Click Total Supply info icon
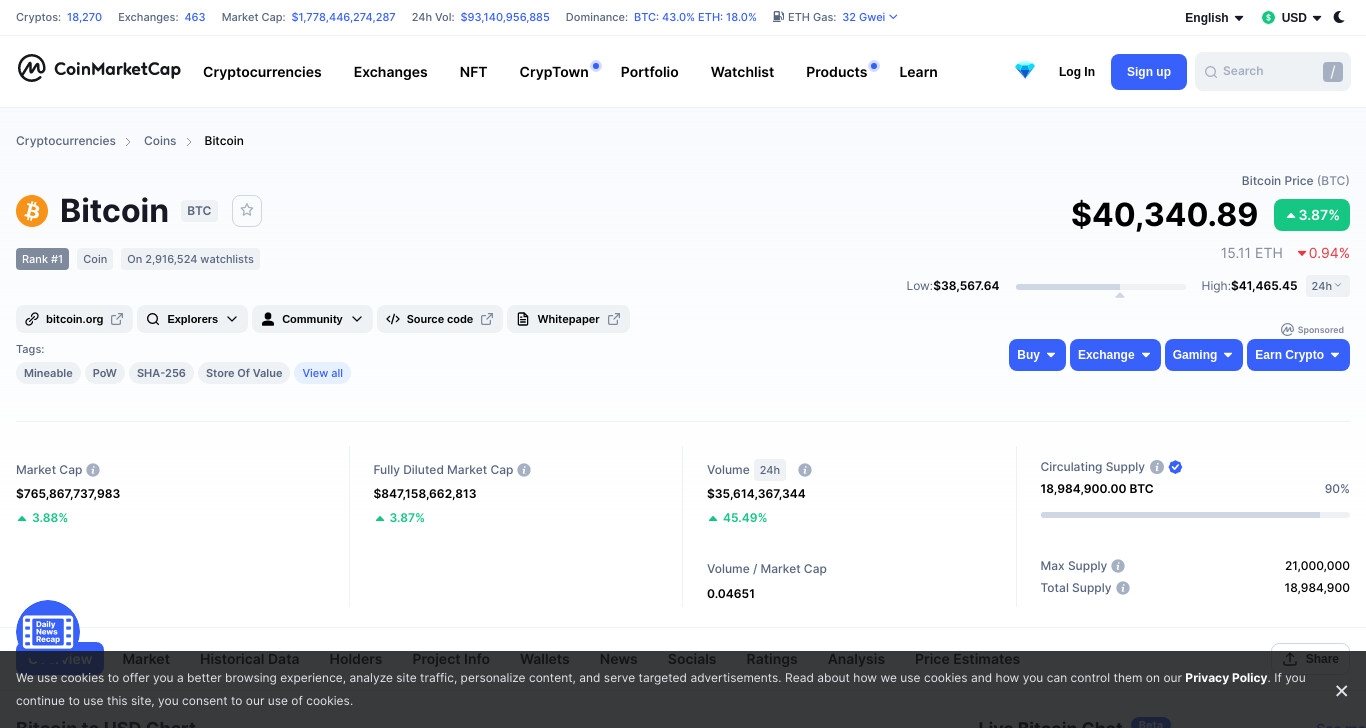The width and height of the screenshot is (1366, 728). (x=1123, y=588)
